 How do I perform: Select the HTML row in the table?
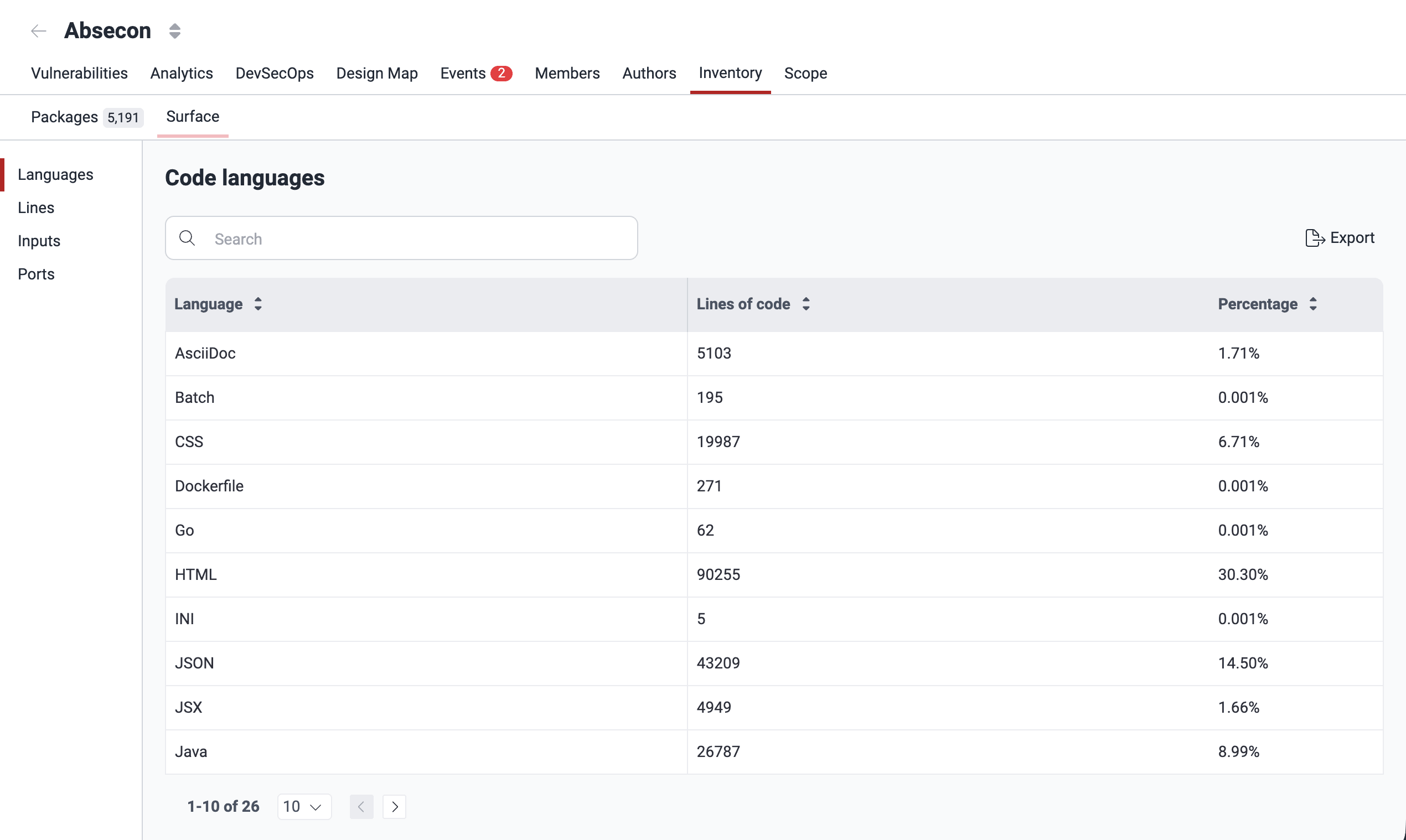(426, 574)
